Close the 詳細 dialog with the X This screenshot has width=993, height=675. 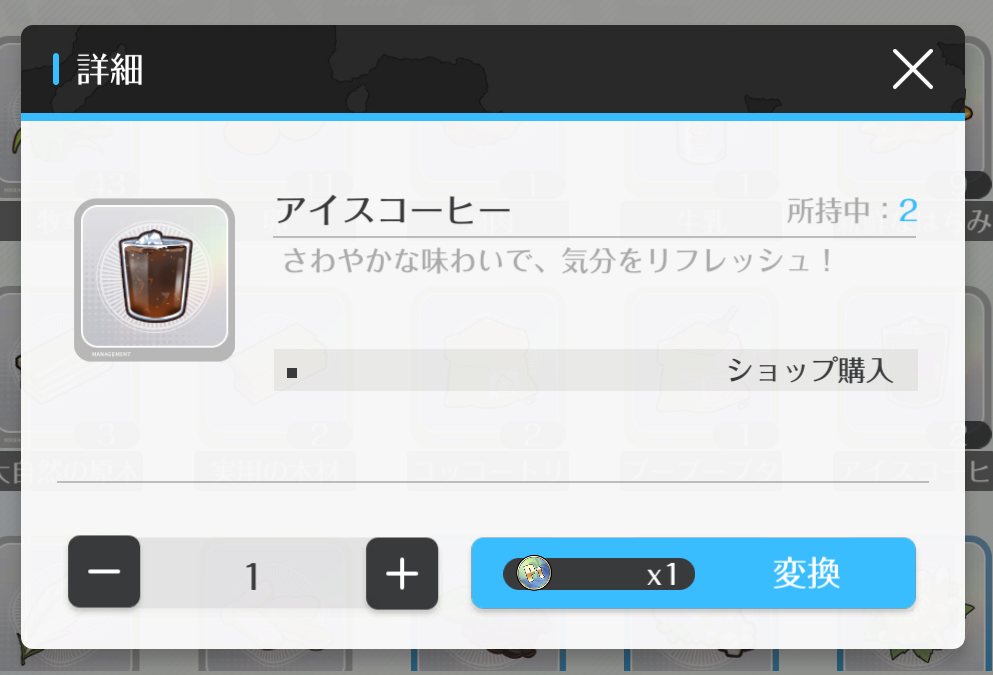point(913,69)
